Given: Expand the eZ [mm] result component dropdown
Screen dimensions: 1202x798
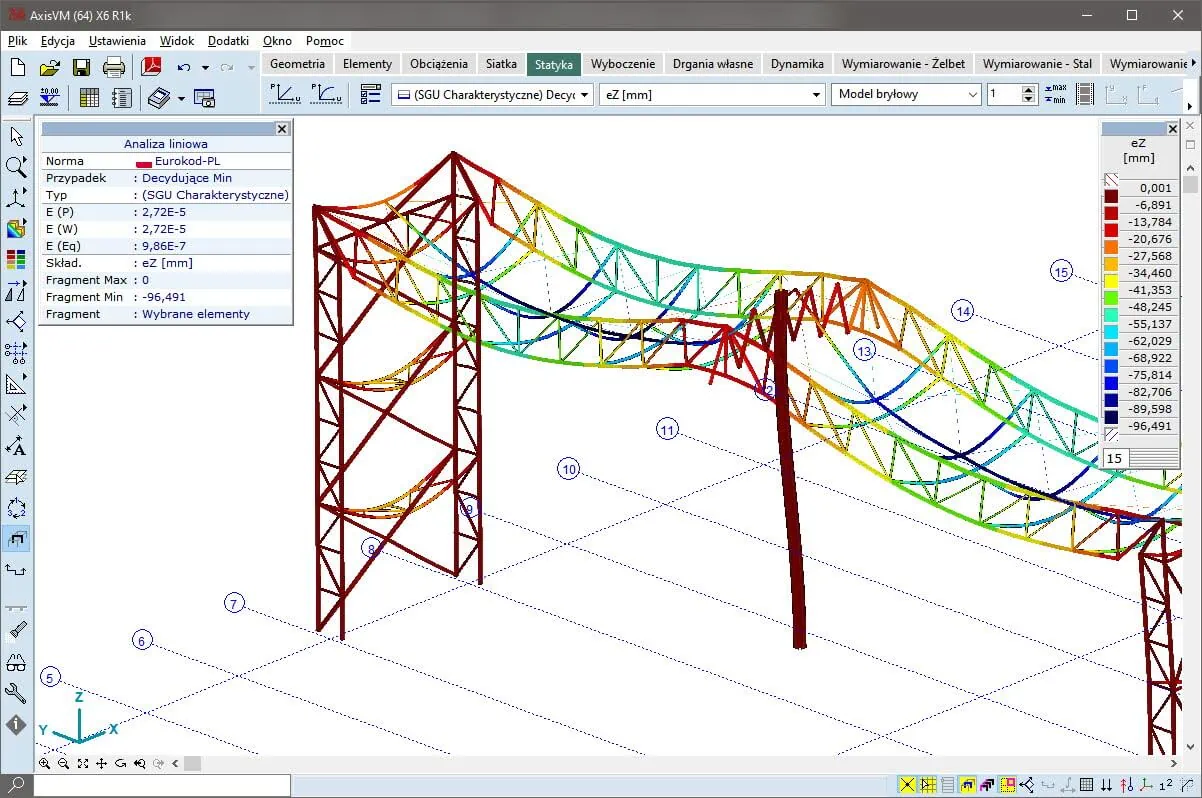Looking at the screenshot, I should point(815,95).
